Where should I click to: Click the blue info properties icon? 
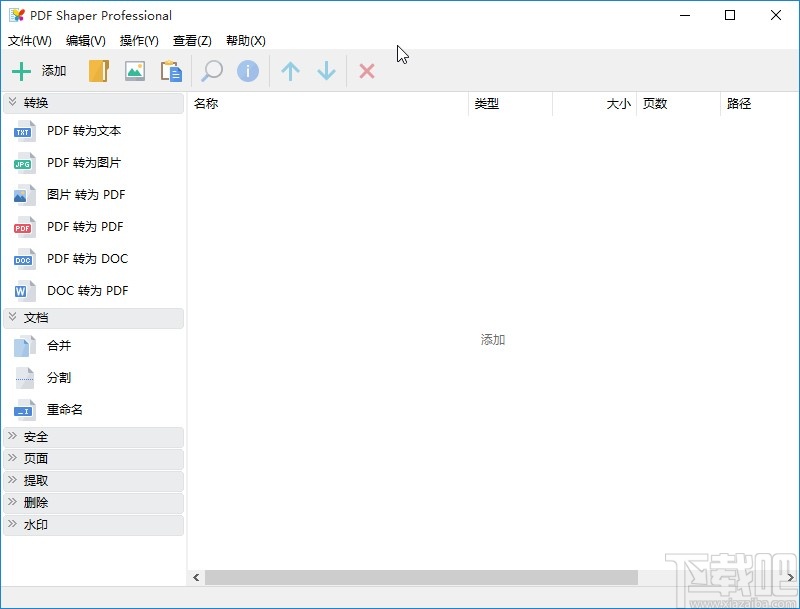(x=248, y=71)
